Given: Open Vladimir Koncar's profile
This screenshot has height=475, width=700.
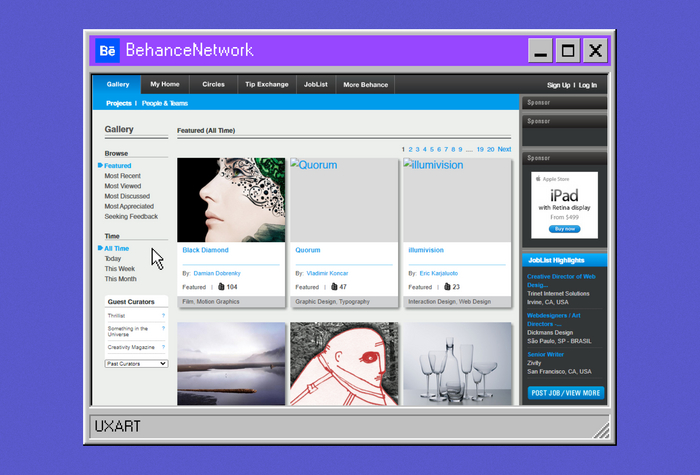Looking at the screenshot, I should [x=327, y=273].
